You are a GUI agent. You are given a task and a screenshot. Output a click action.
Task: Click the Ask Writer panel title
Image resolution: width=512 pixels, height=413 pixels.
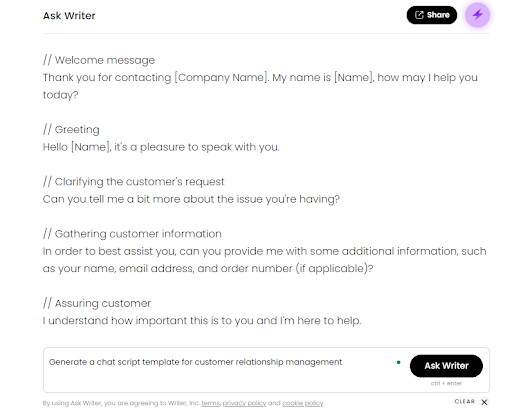[x=69, y=16]
